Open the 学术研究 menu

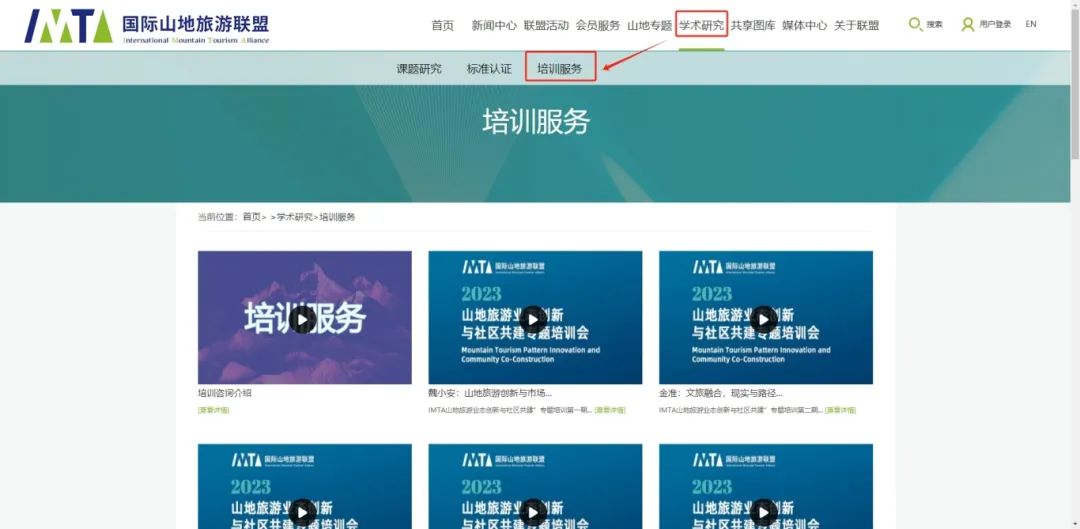701,25
